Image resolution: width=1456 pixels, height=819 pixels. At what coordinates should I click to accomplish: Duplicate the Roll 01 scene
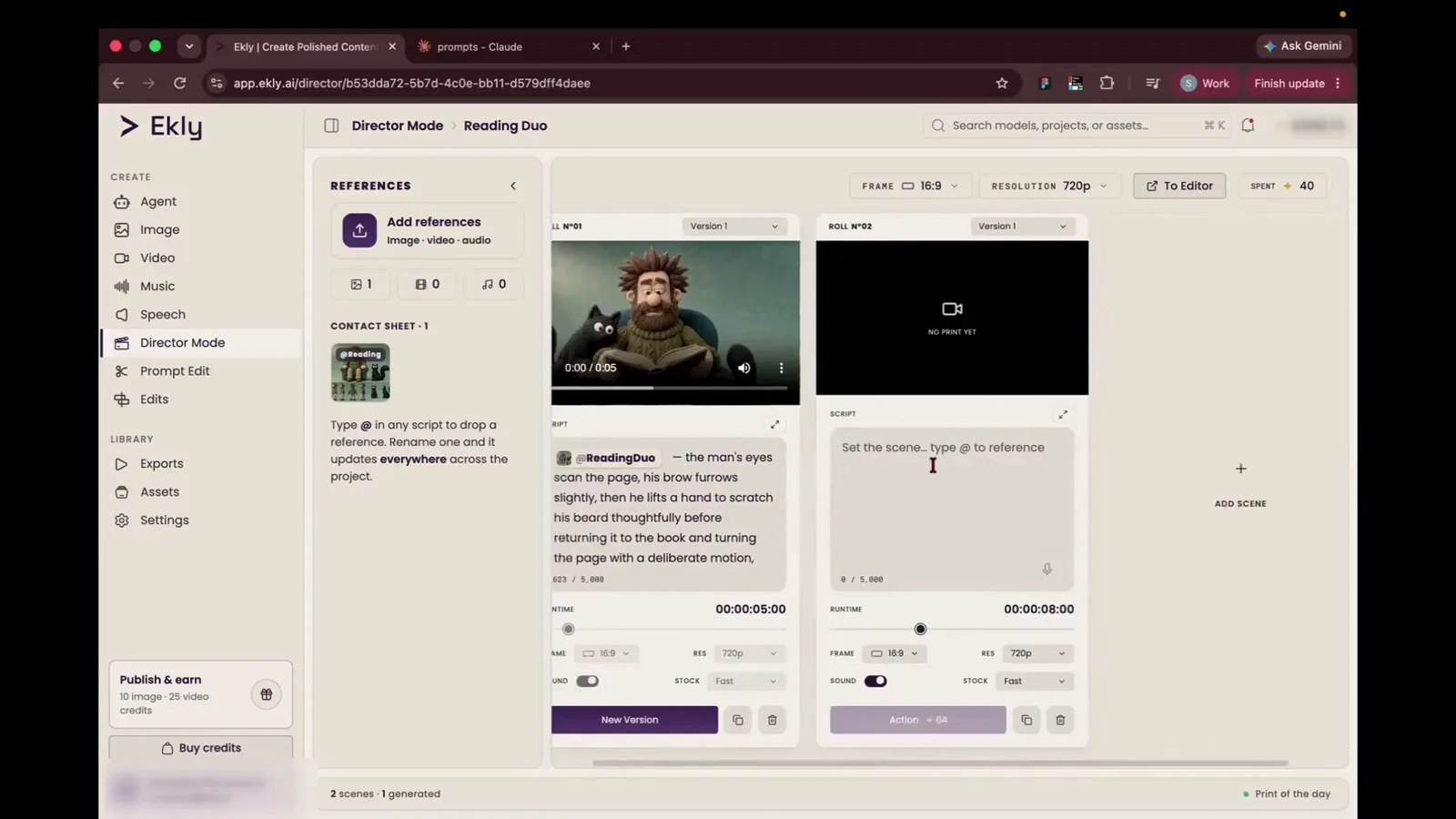(738, 720)
